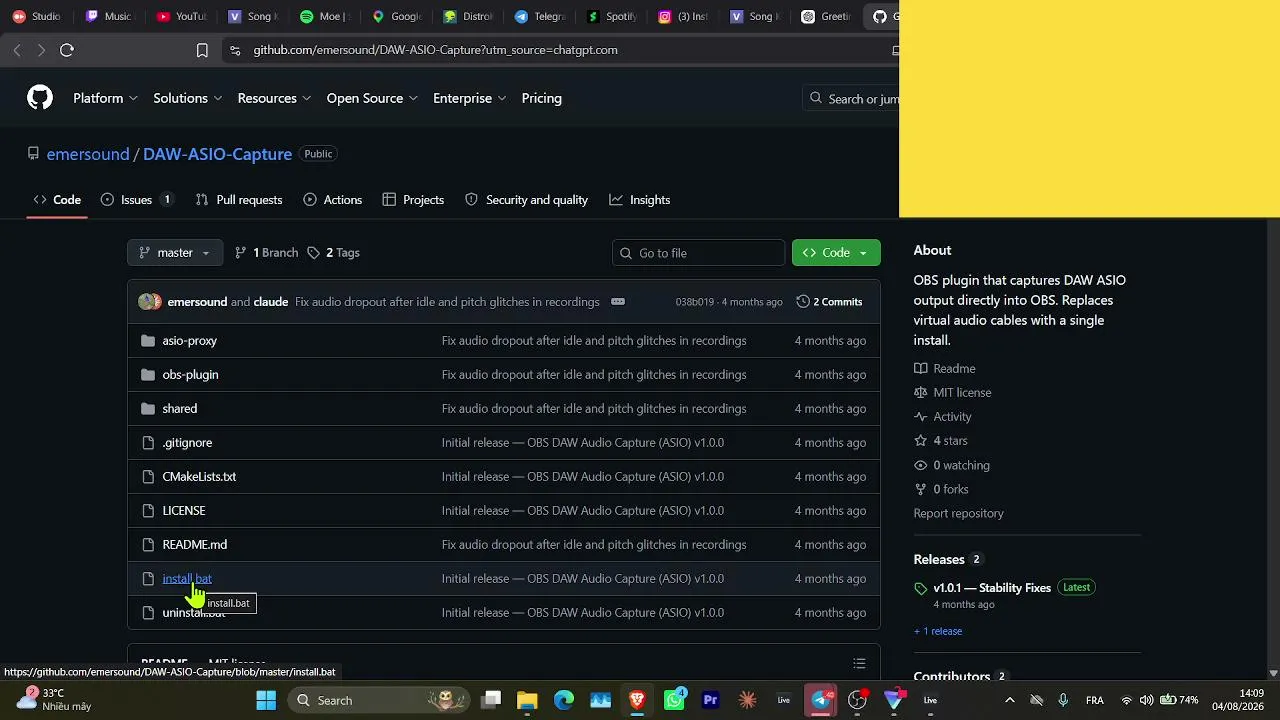This screenshot has width=1280, height=720.
Task: Open commit hash 038b019
Action: [x=695, y=302]
